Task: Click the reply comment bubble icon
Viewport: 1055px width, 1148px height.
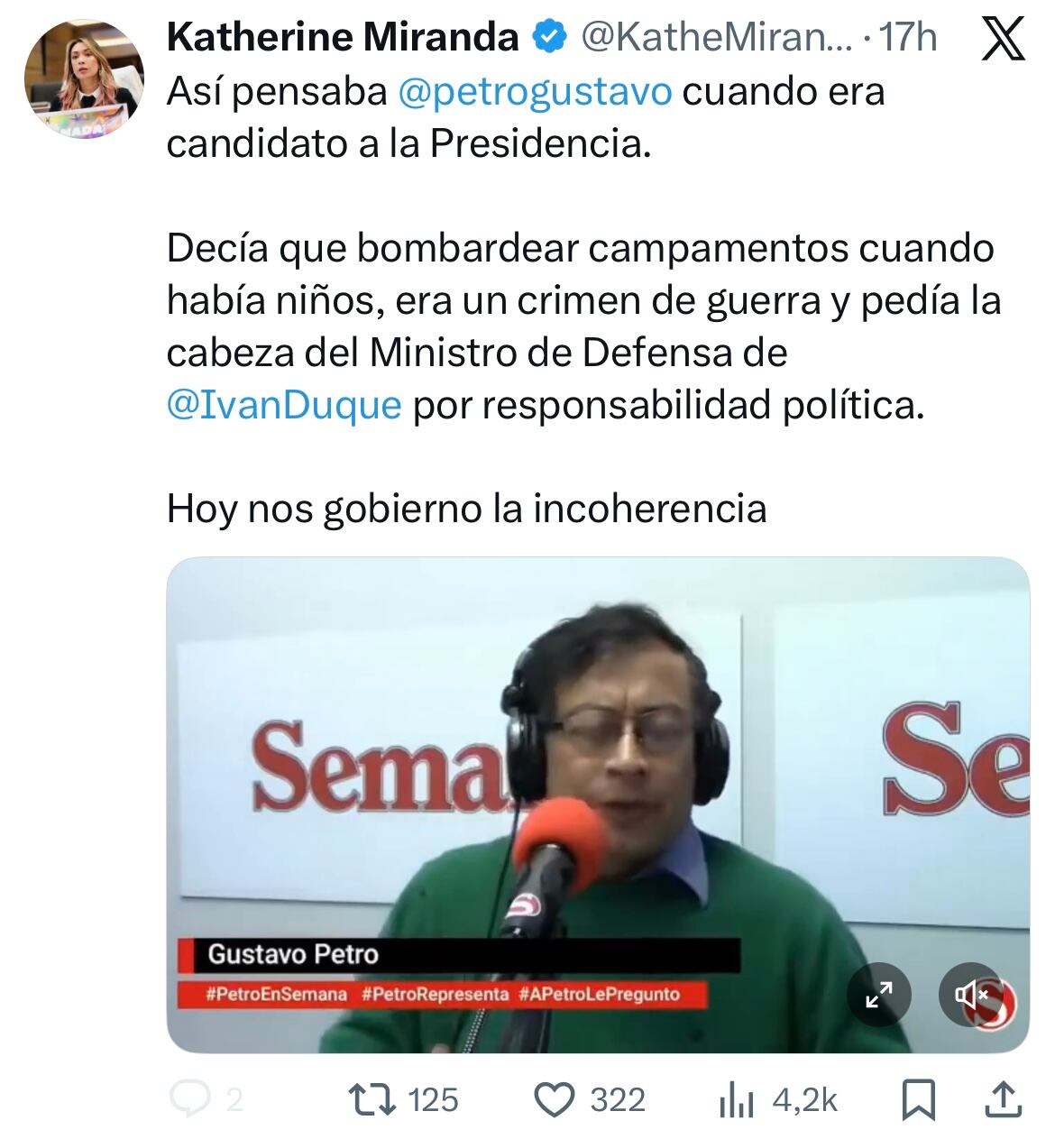Action: coord(189,1099)
